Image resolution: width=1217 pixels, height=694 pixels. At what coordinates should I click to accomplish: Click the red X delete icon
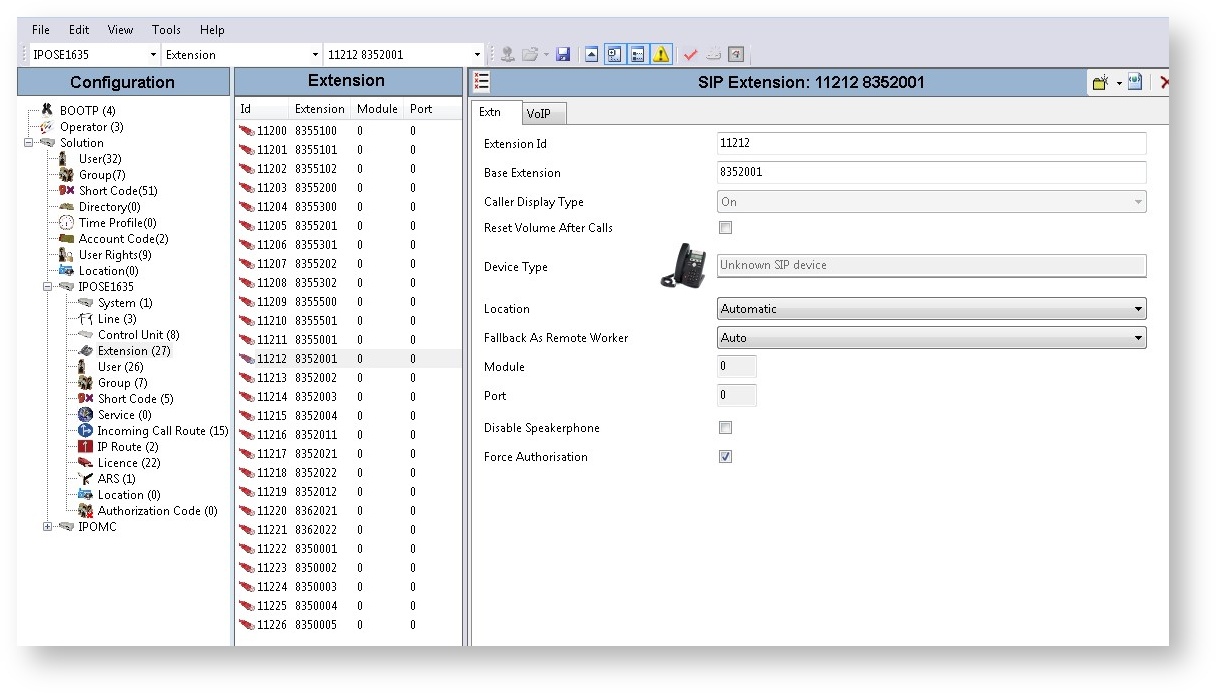click(x=1163, y=83)
